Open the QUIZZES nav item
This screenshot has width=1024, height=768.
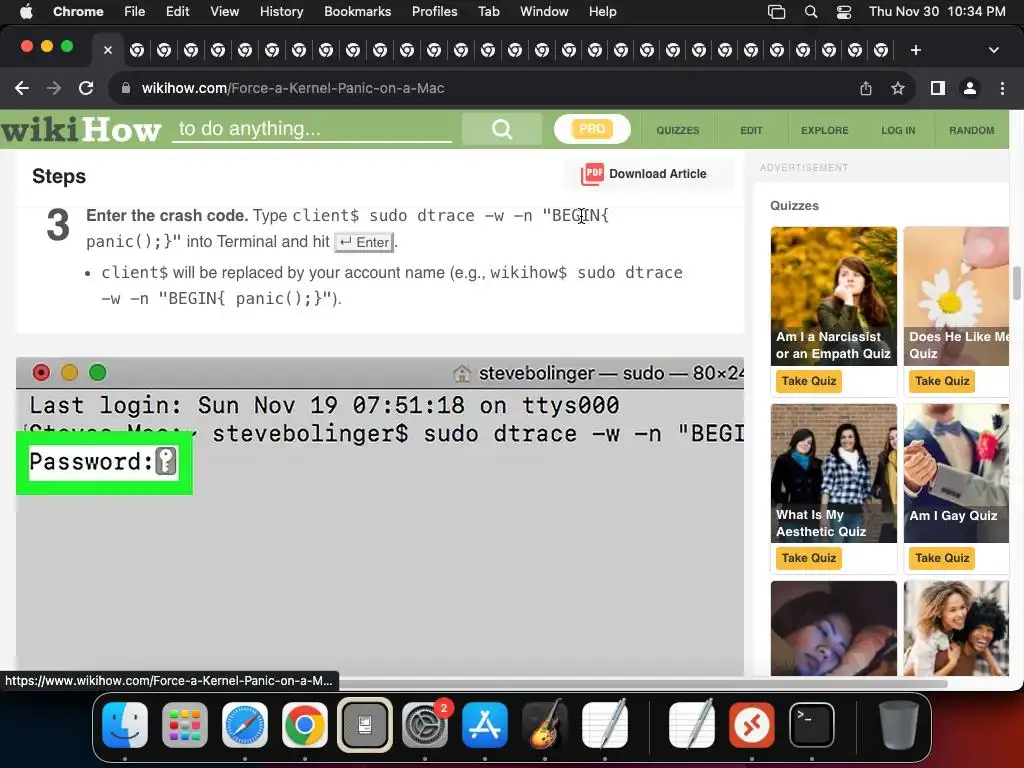678,130
